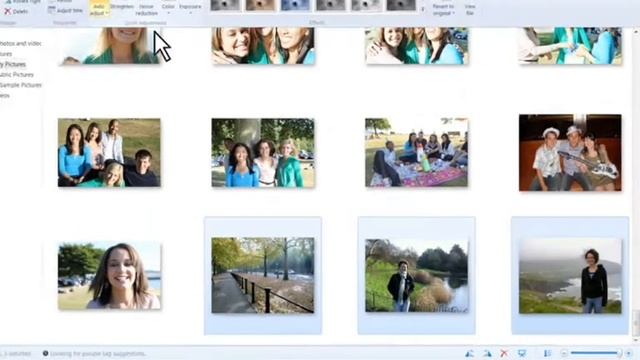This screenshot has width=640, height=360.
Task: Open the Exposure adjustment dropdown
Action: 190,8
